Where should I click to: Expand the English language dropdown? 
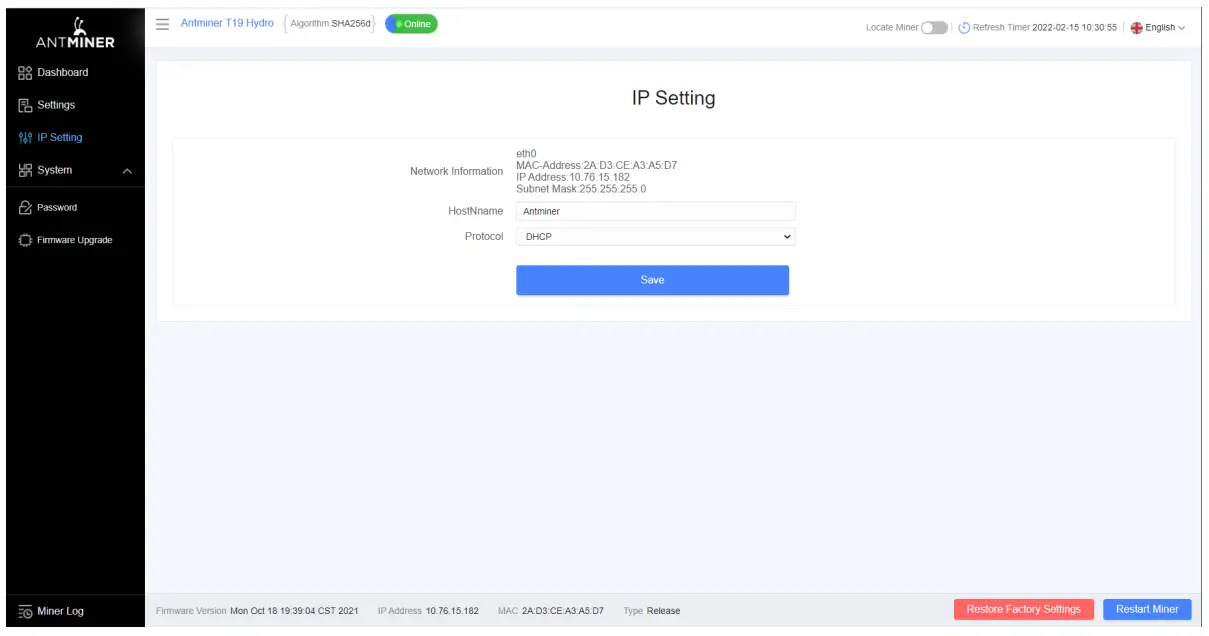pyautogui.click(x=1157, y=27)
